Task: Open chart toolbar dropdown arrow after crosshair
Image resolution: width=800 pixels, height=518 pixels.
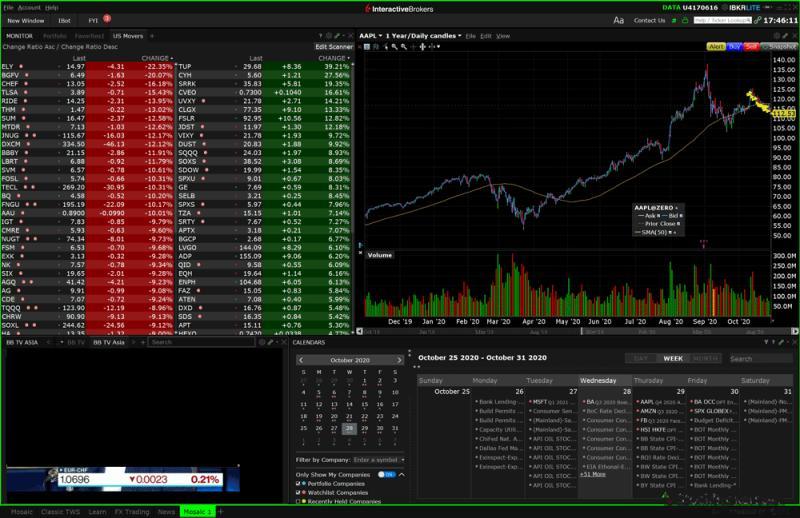Action: click(x=438, y=47)
